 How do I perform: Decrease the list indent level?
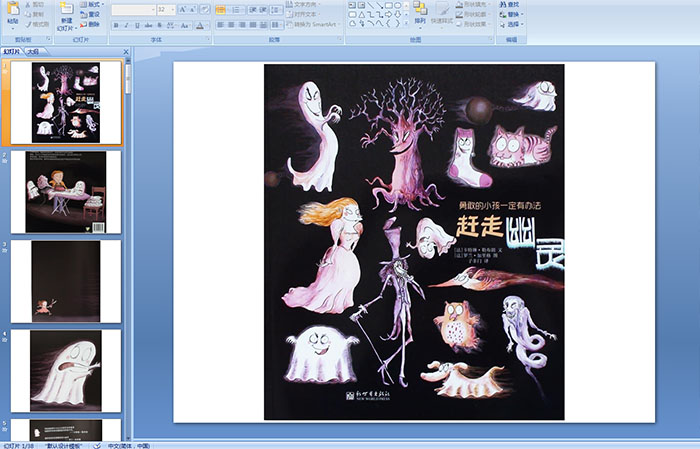coord(252,9)
